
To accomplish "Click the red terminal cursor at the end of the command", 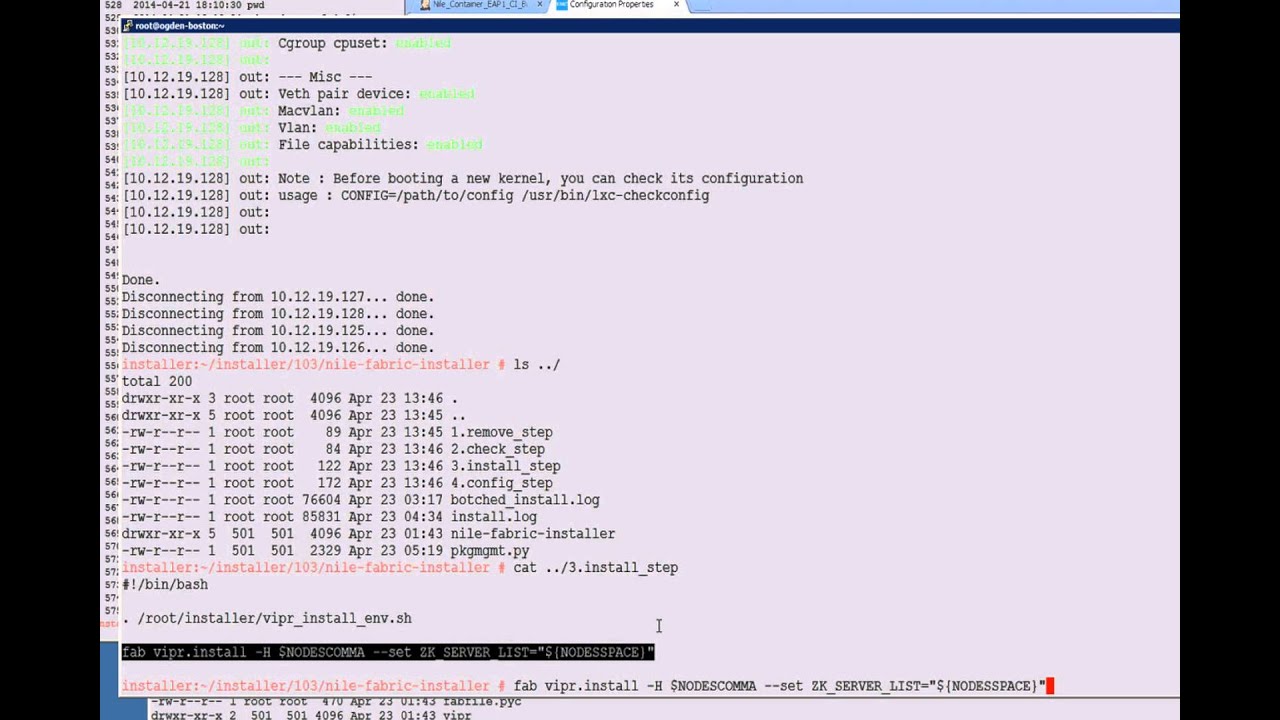I will [x=1050, y=686].
